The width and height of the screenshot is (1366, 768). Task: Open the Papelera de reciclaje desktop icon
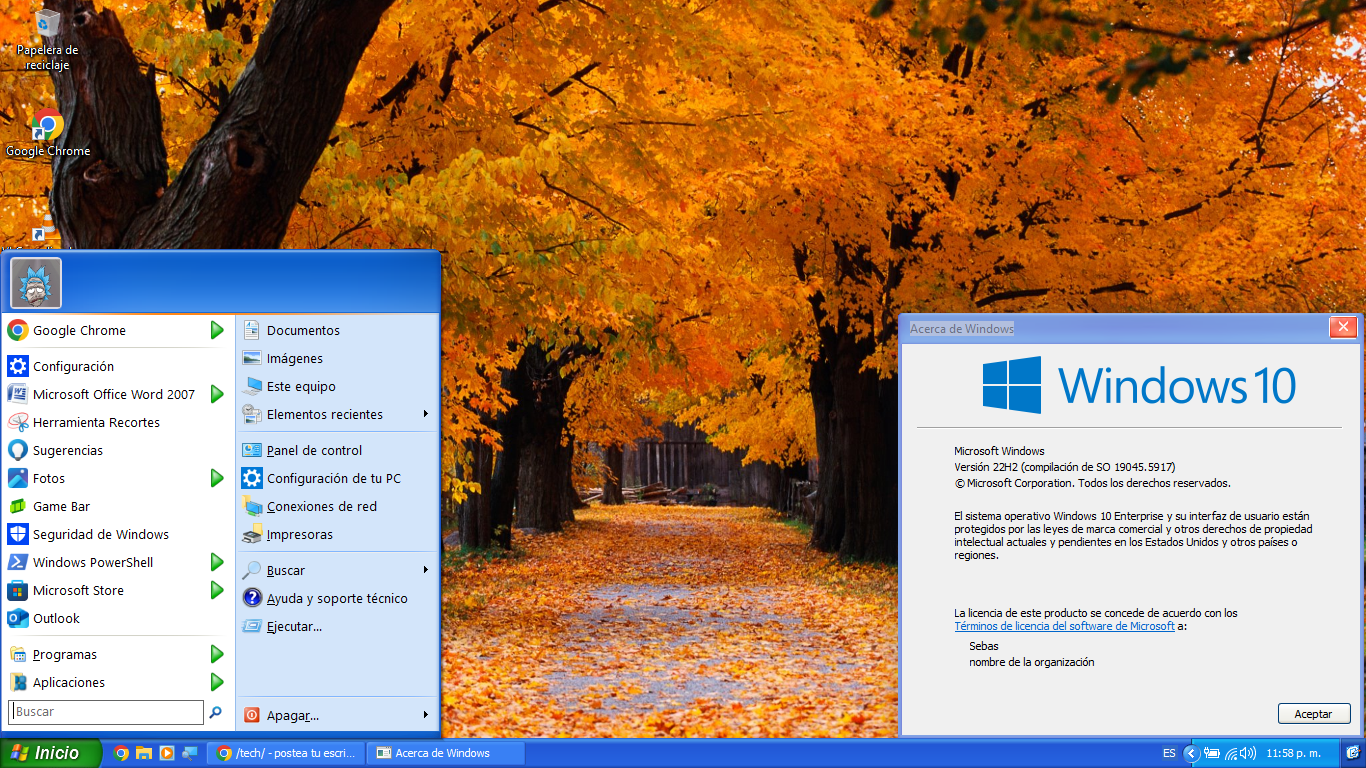tap(47, 40)
